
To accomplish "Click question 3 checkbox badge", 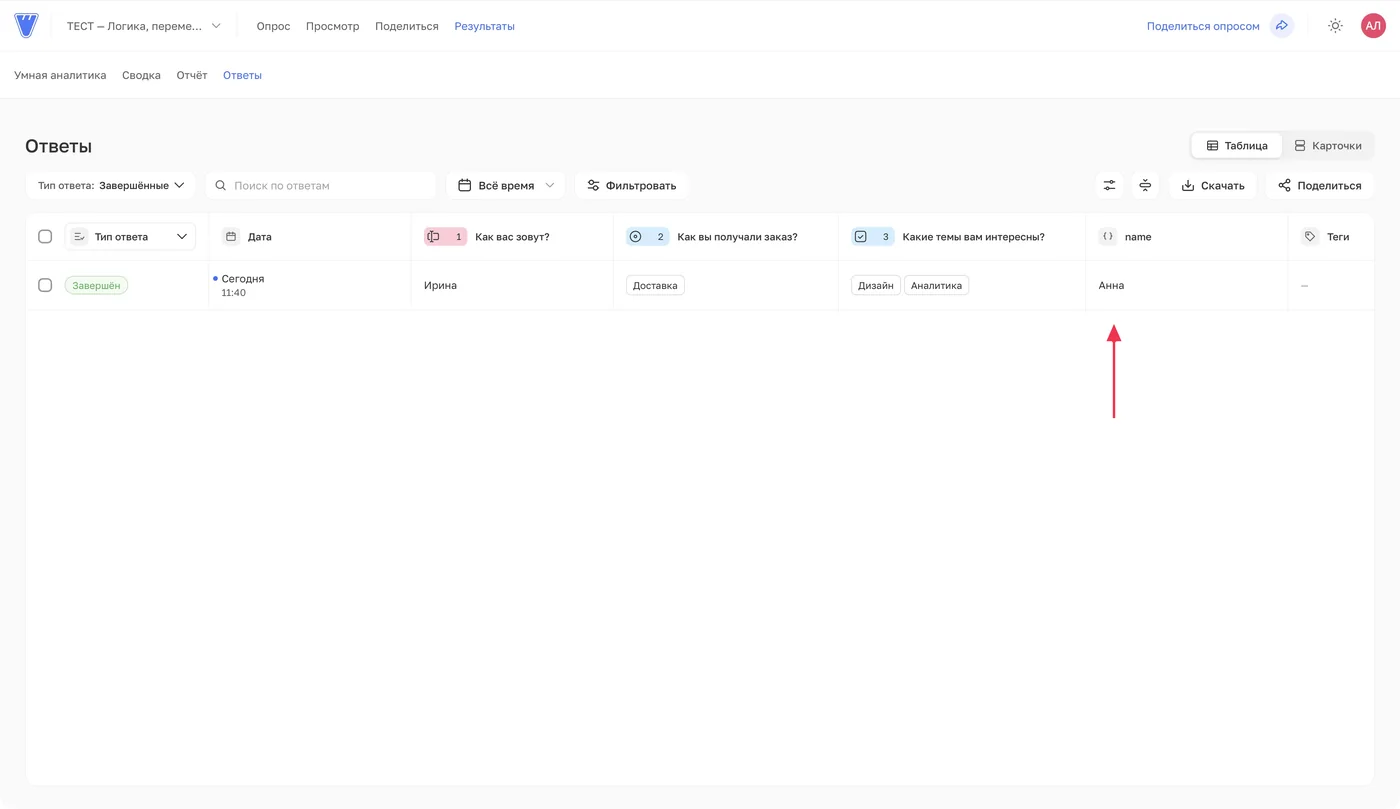I will 872,237.
